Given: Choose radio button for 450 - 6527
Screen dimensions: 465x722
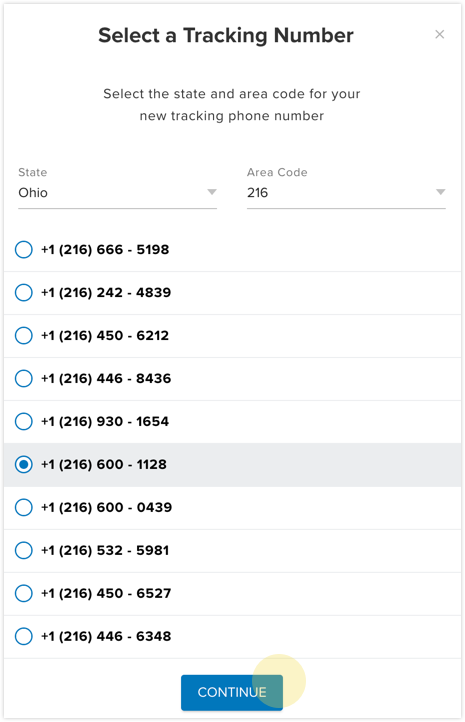Looking at the screenshot, I should point(23,594).
